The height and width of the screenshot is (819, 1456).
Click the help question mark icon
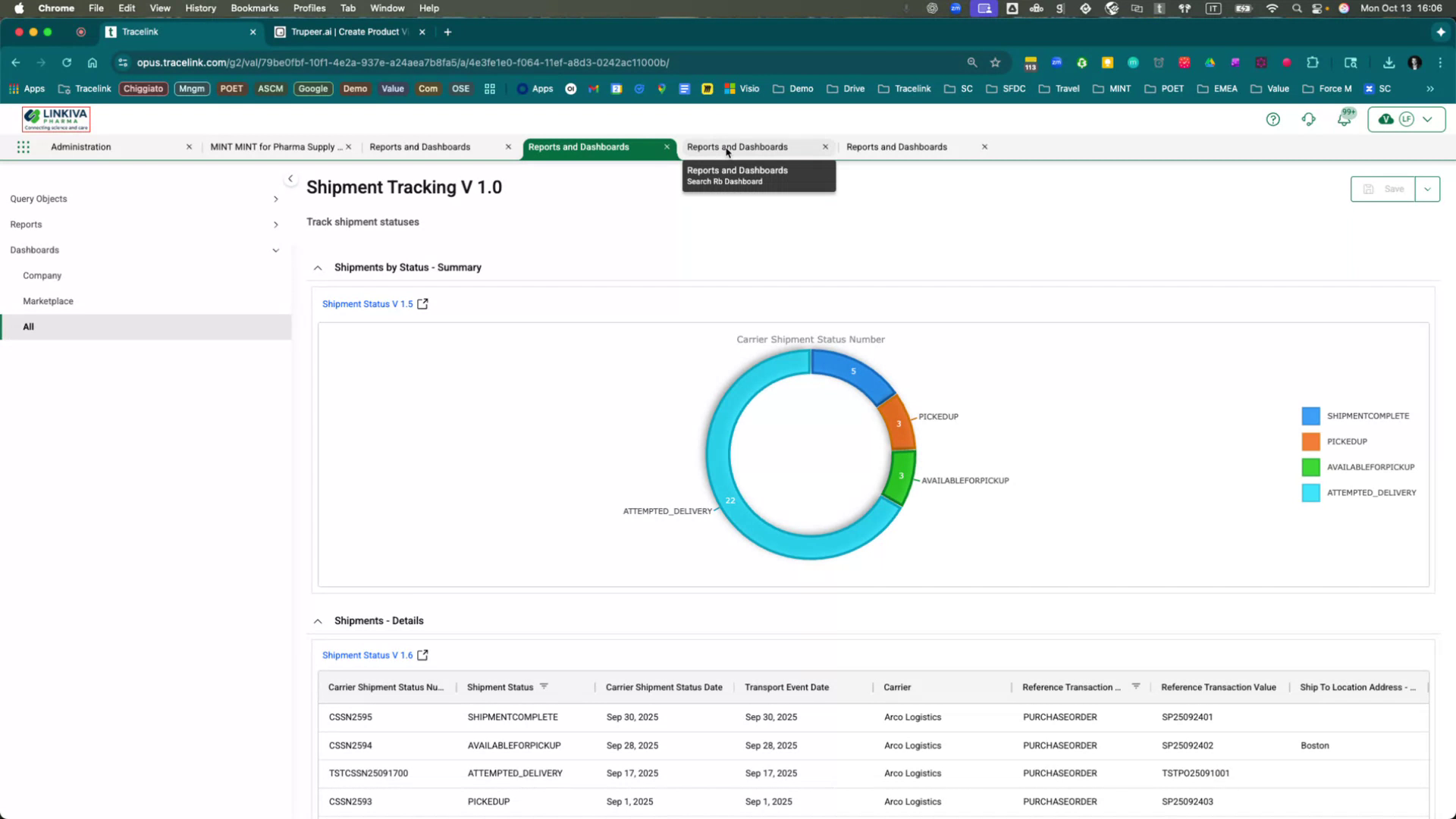[x=1273, y=119]
